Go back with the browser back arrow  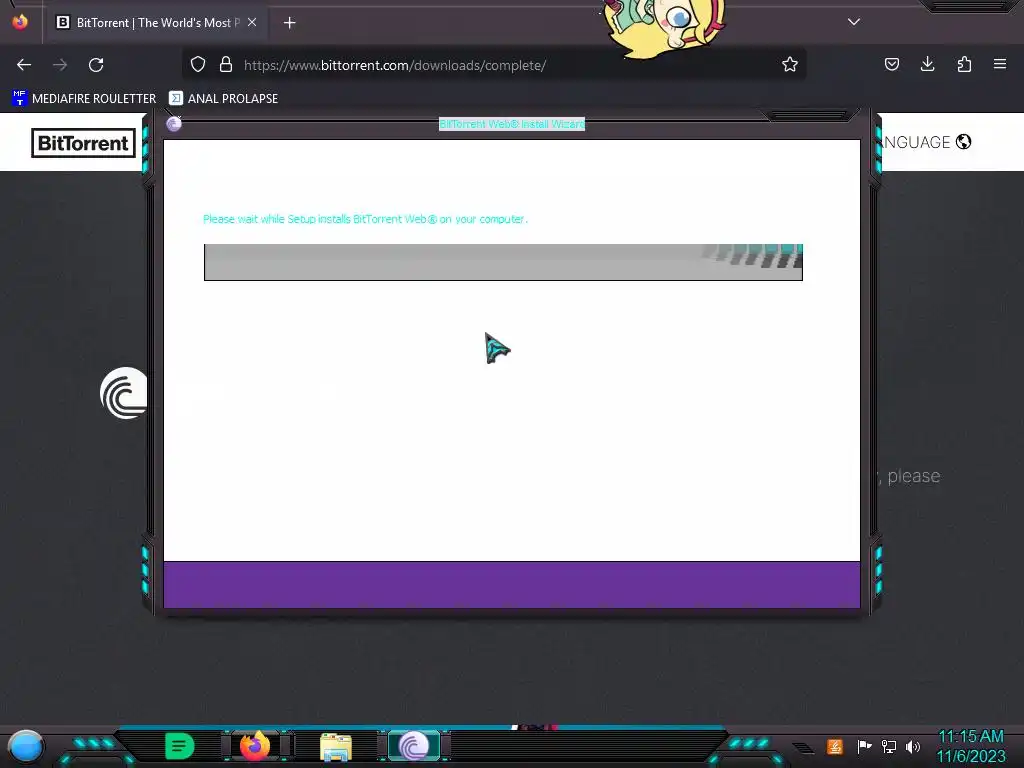click(24, 65)
